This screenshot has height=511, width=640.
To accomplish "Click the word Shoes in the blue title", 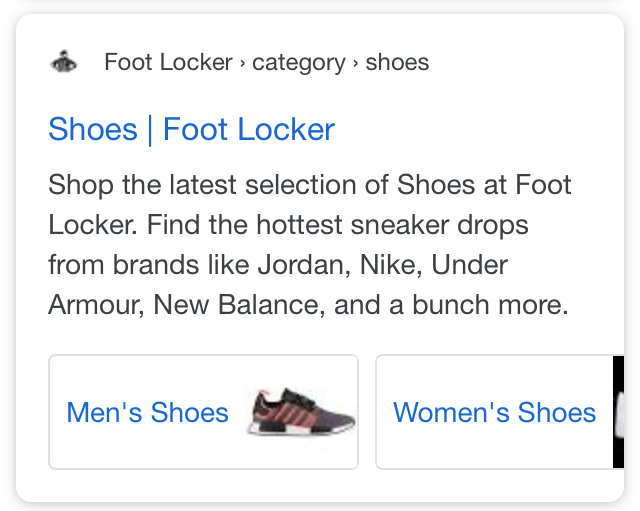I will [93, 130].
